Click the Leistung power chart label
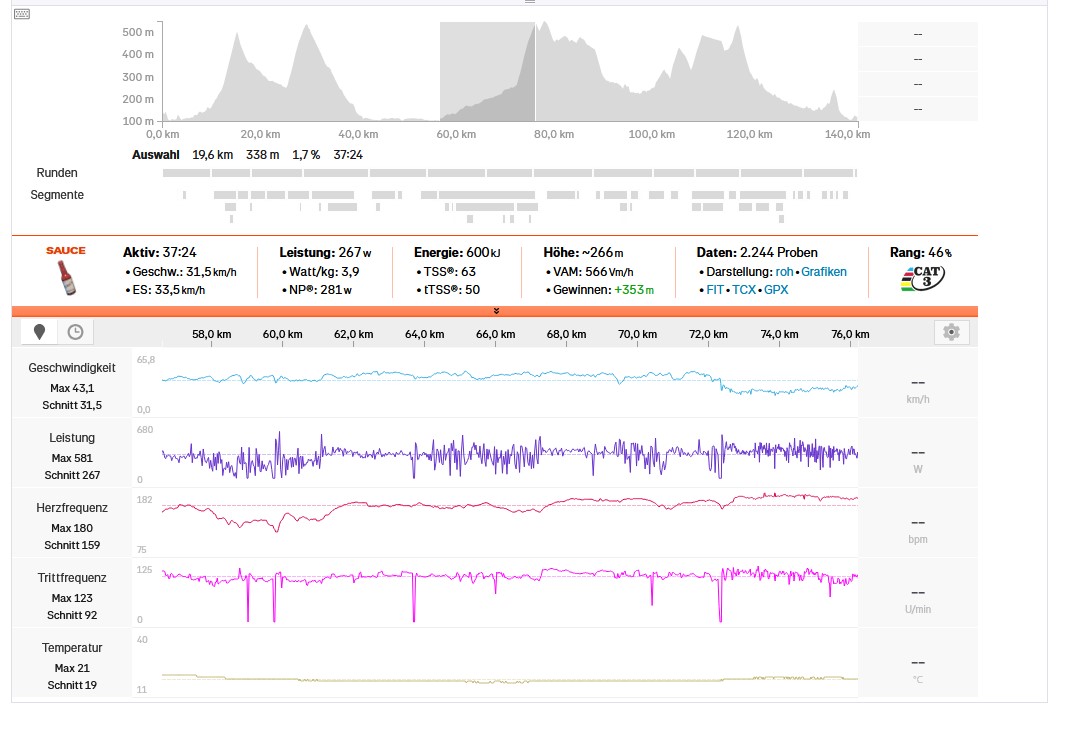Screen dimensions: 1070x729 click(x=72, y=438)
